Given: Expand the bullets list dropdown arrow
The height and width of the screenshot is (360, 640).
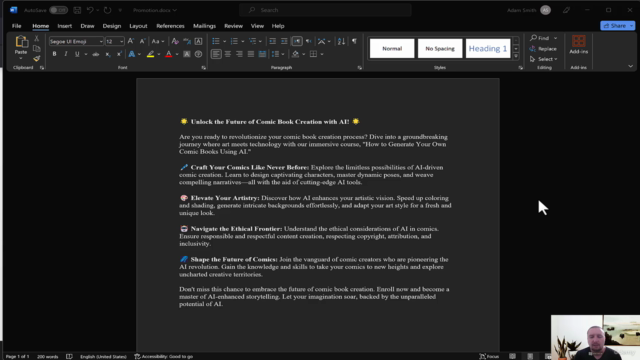Looking at the screenshot, I should tap(224, 41).
